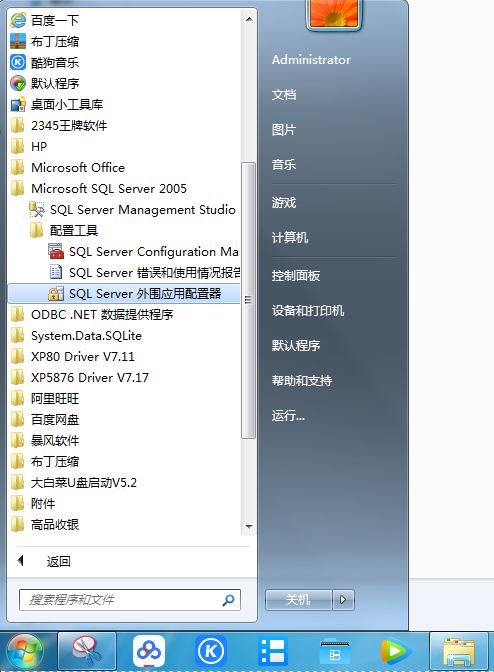
Task: Expand the Microsoft Office folder
Action: click(x=78, y=168)
